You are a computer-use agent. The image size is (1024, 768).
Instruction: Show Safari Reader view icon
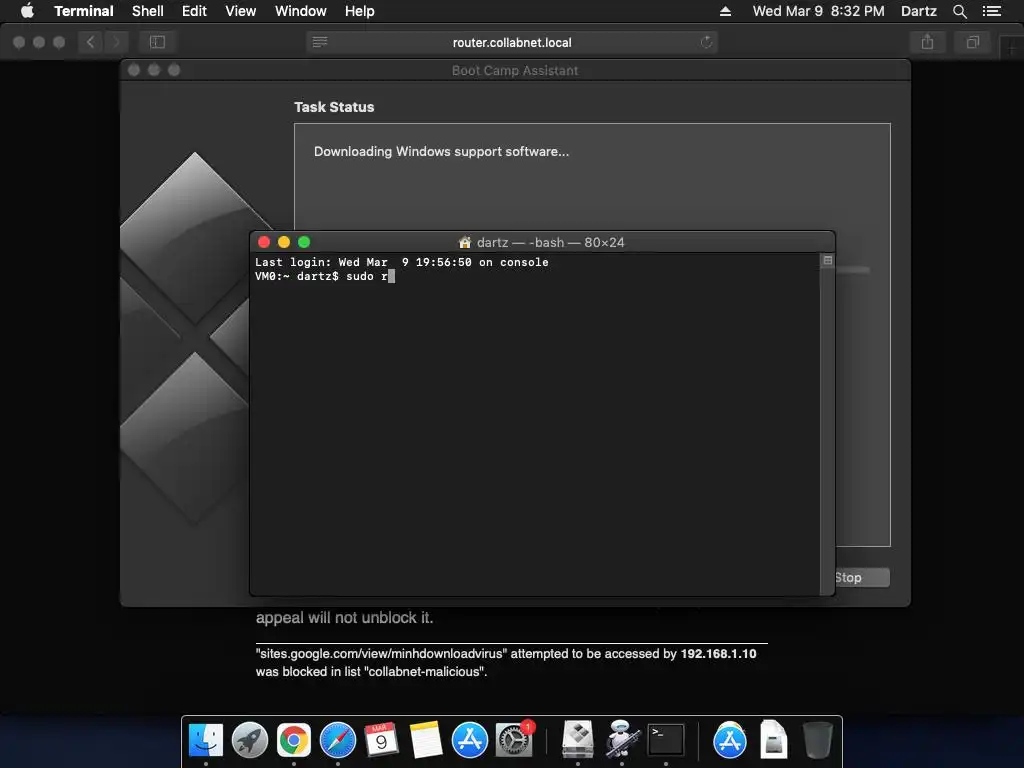click(320, 42)
